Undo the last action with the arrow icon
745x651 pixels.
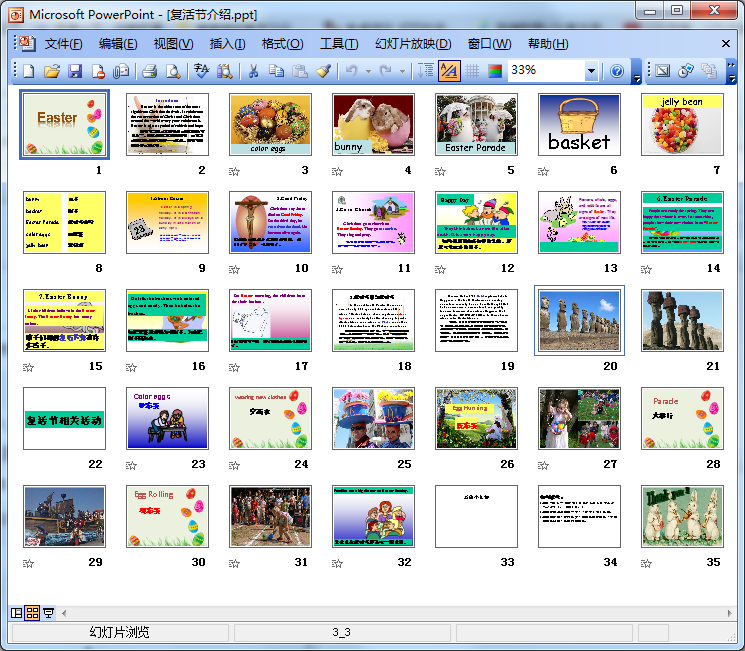(x=352, y=71)
